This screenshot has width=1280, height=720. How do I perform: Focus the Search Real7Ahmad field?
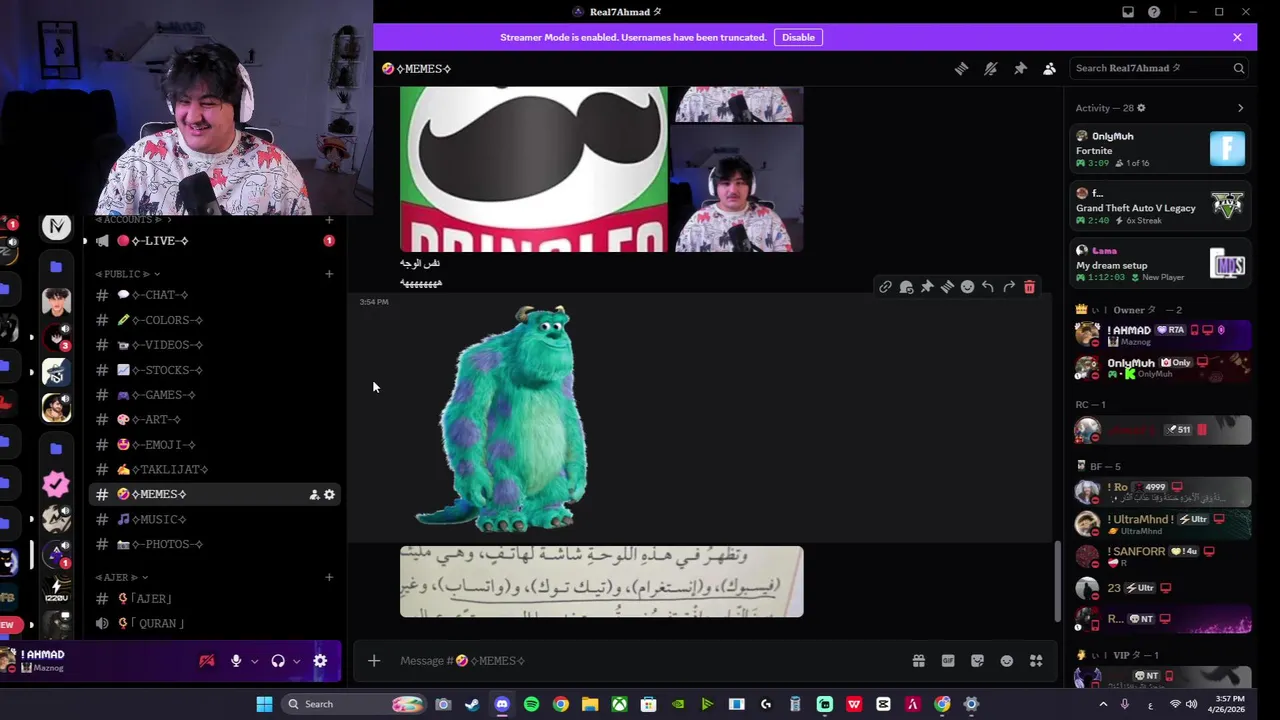[1159, 68]
